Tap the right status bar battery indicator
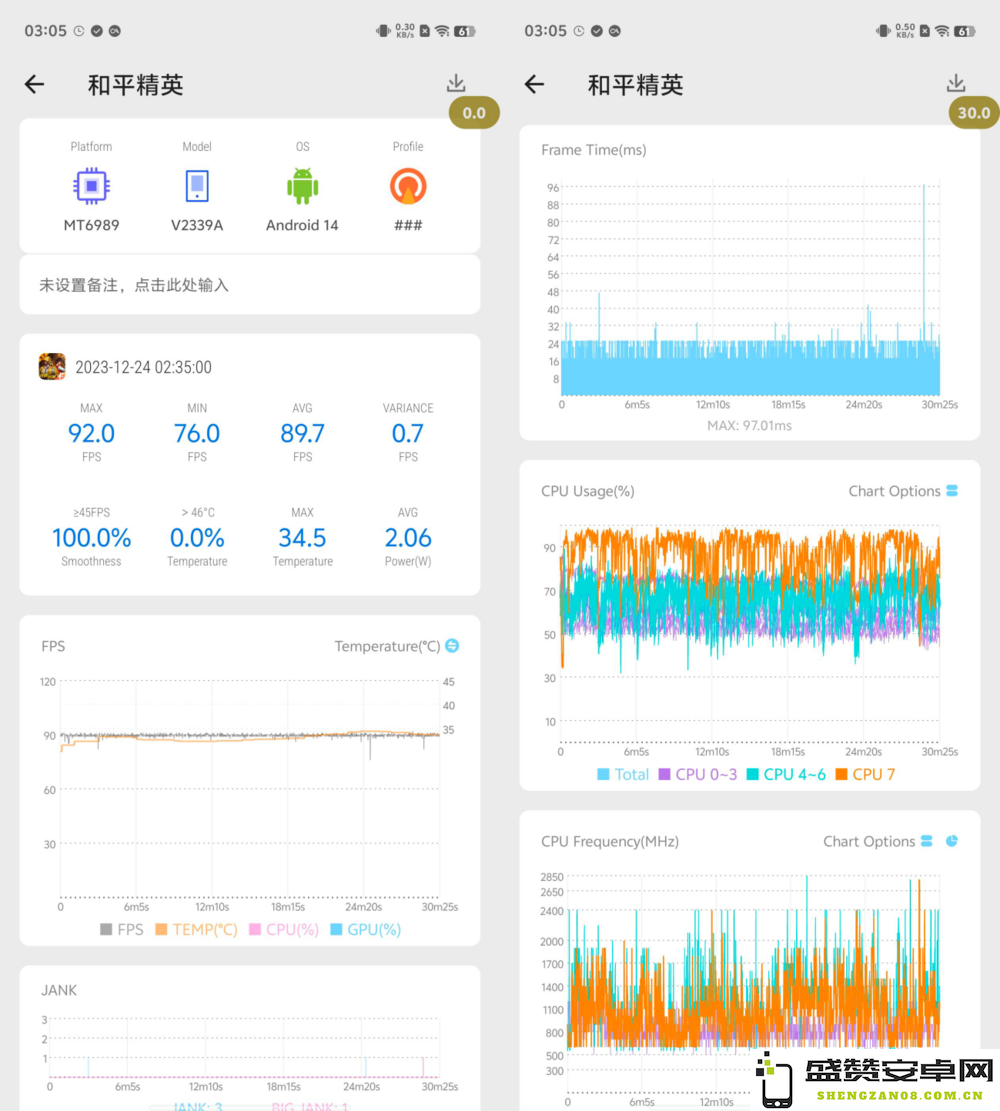This screenshot has height=1111, width=1000. 965,31
